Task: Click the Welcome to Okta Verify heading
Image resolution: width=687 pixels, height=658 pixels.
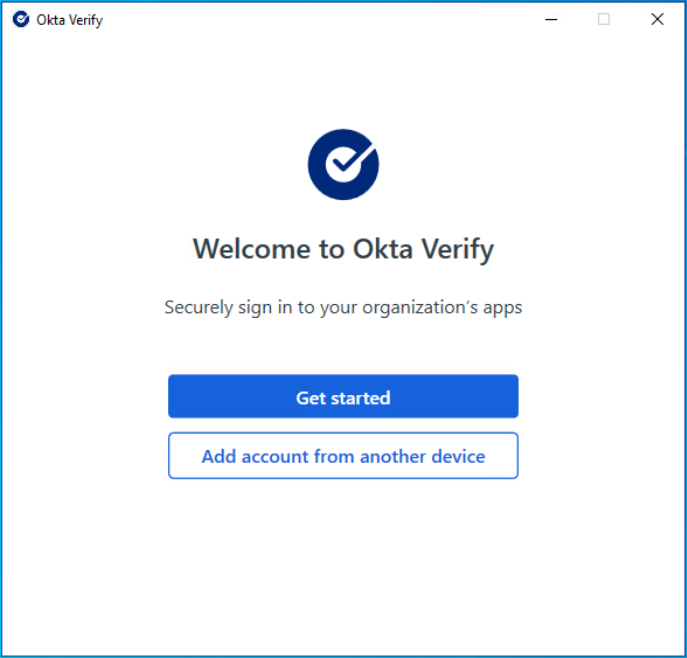Action: (343, 248)
